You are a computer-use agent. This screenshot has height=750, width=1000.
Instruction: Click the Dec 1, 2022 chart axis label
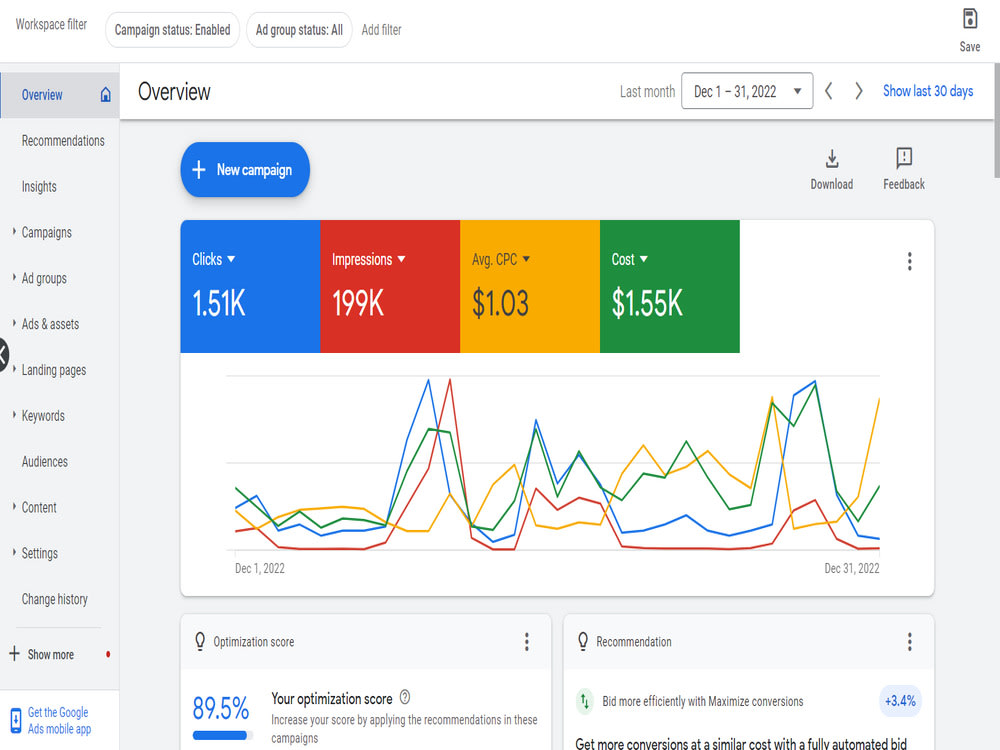point(260,568)
